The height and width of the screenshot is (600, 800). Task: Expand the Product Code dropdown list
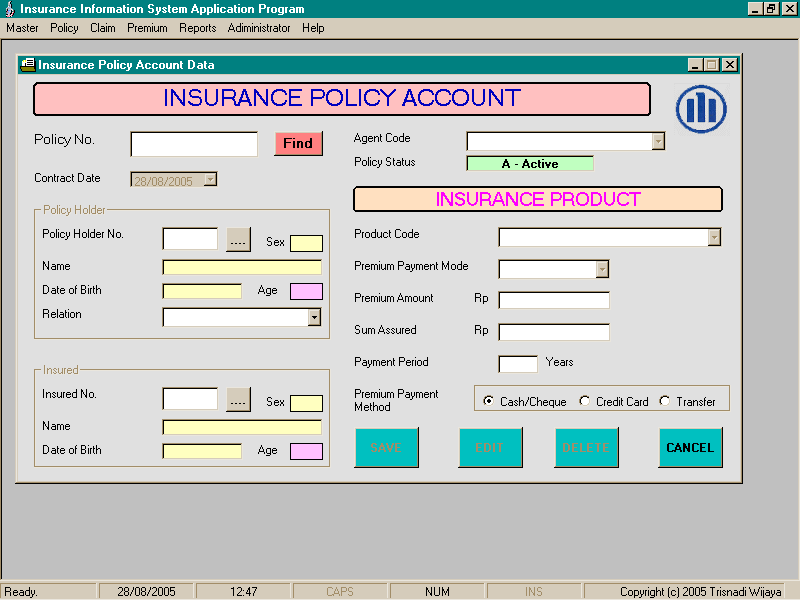point(714,237)
